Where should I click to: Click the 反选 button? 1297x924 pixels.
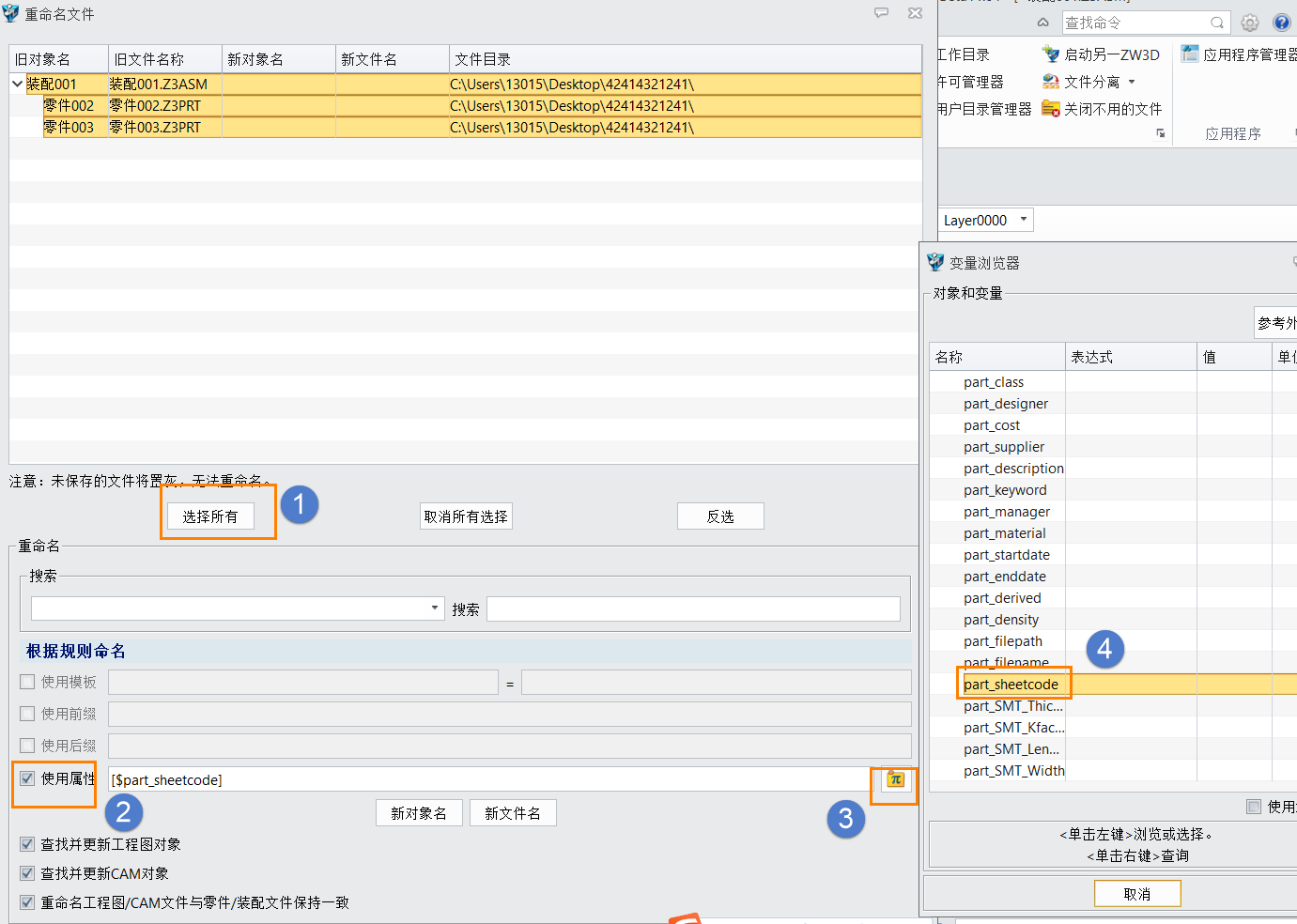click(x=720, y=516)
